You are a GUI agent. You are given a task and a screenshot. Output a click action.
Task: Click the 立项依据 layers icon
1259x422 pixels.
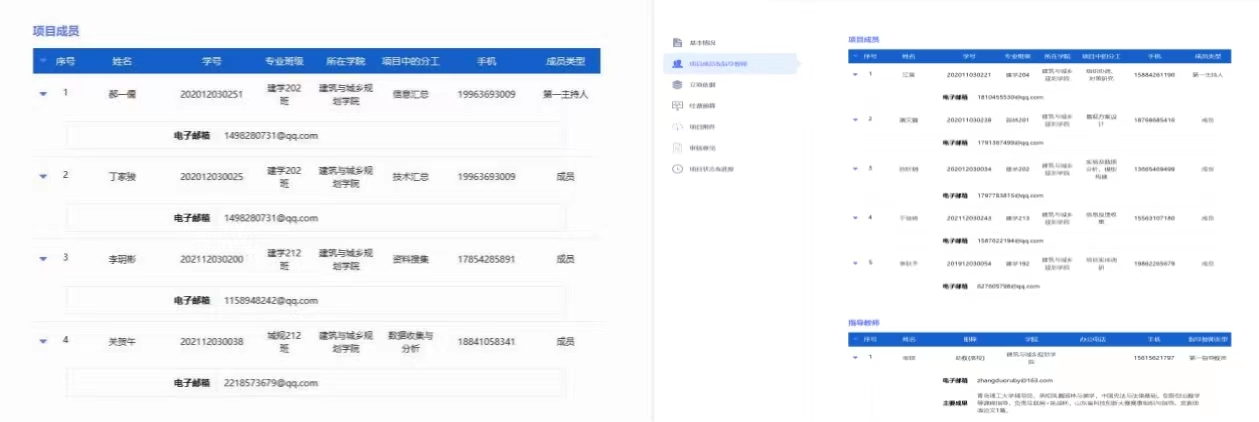tap(677, 85)
